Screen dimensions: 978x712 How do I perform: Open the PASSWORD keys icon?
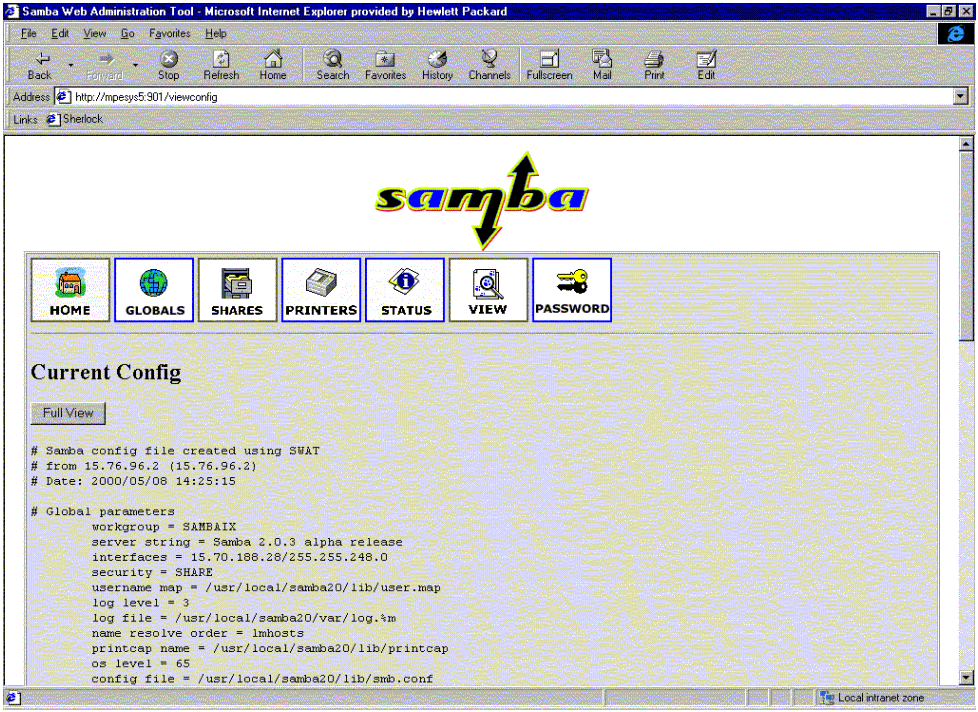coord(572,290)
